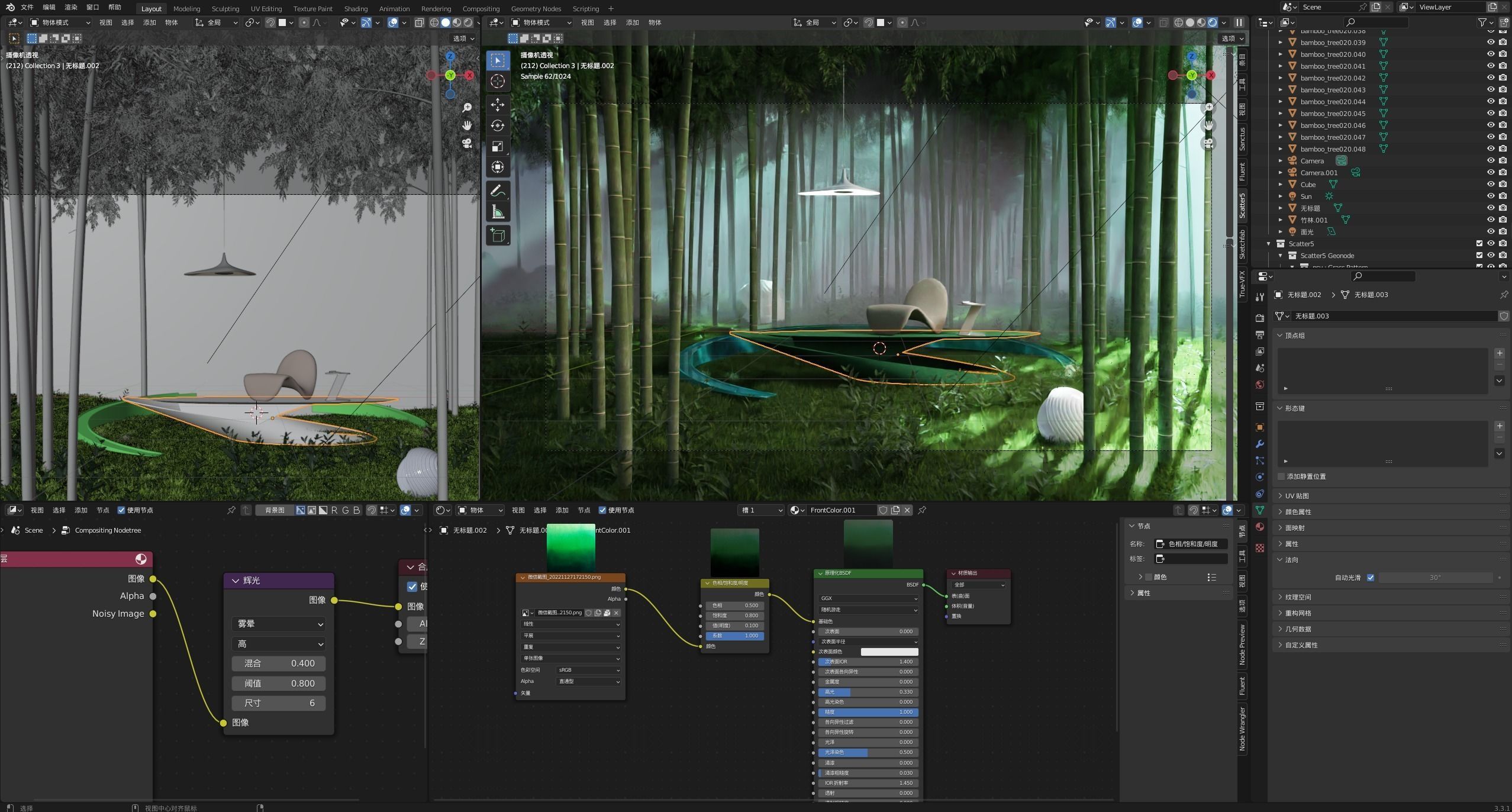The height and width of the screenshot is (812, 1512).
Task: Toggle Use Nodes in shader editor header
Action: [602, 510]
